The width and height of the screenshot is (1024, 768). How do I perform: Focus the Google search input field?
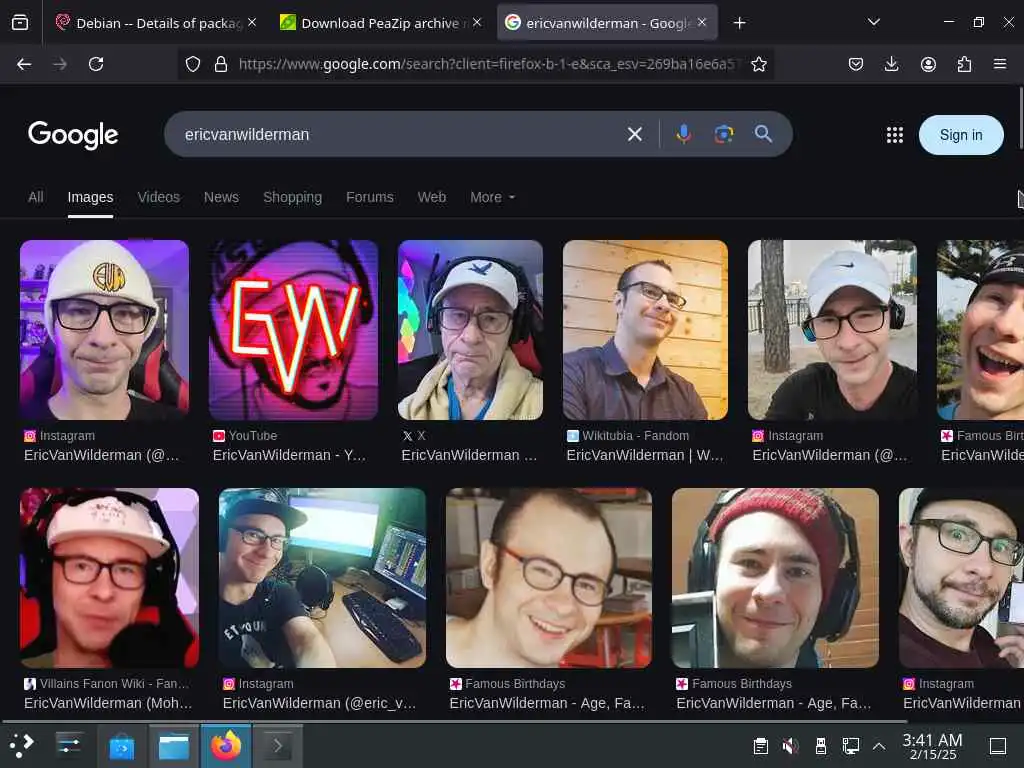click(x=398, y=135)
